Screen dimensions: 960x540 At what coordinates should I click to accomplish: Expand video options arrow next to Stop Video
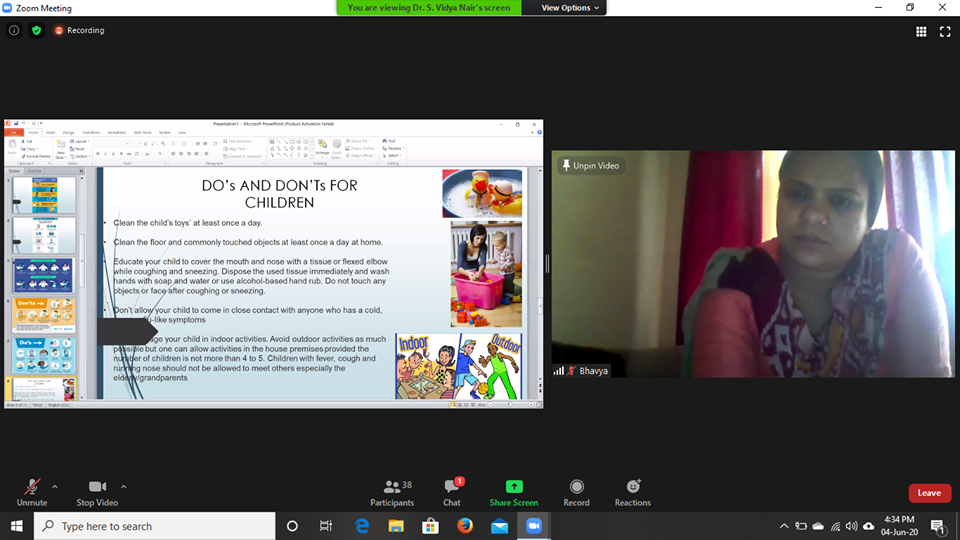124,486
